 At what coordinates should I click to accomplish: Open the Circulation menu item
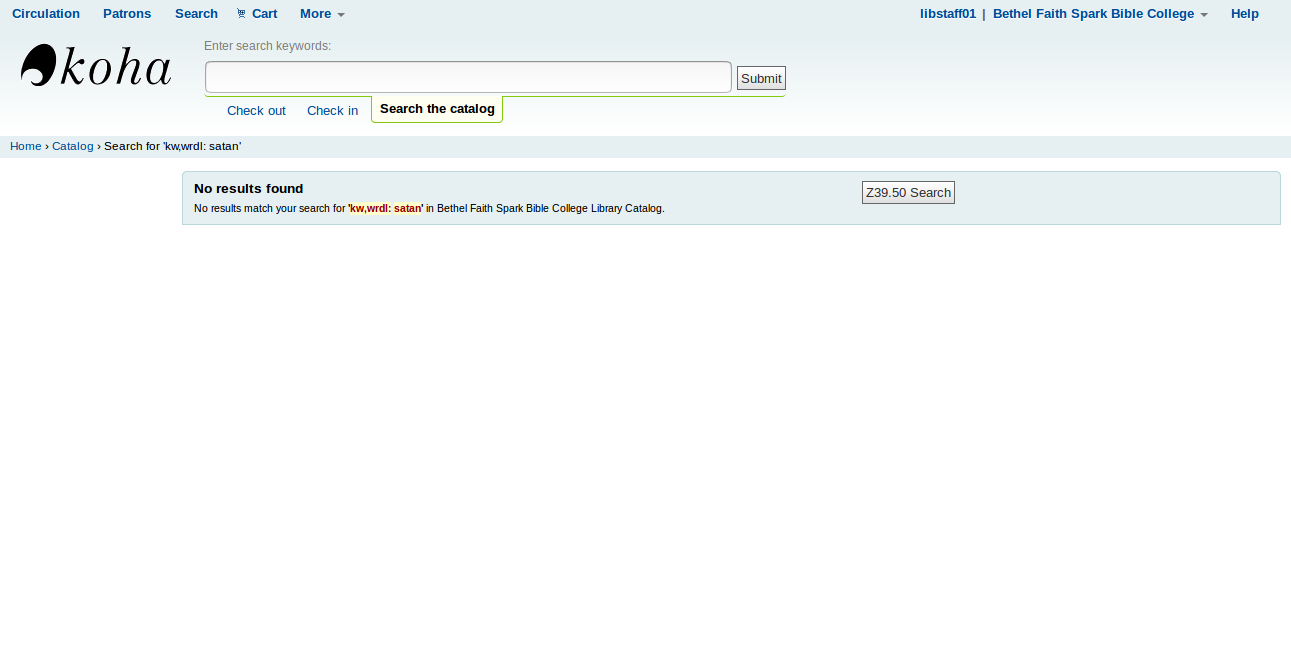(46, 14)
